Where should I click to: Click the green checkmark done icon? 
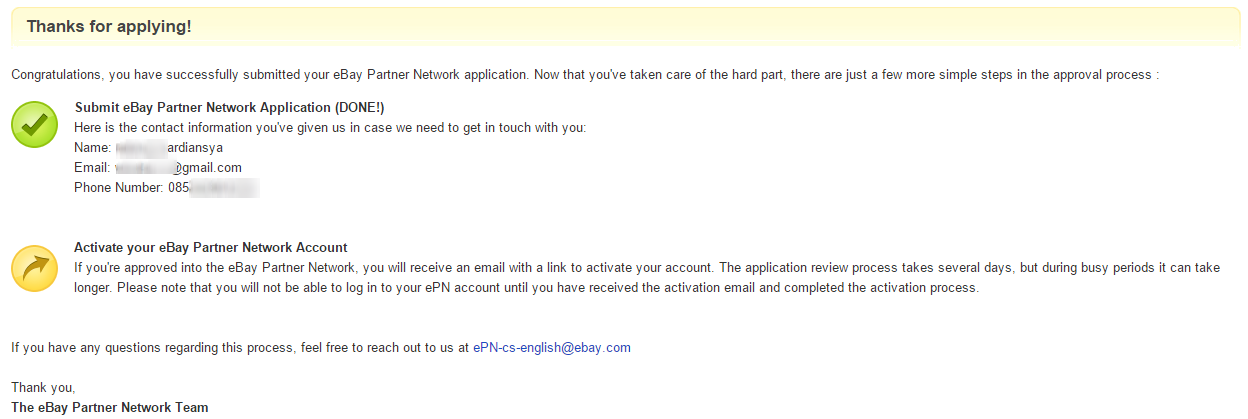pos(35,124)
